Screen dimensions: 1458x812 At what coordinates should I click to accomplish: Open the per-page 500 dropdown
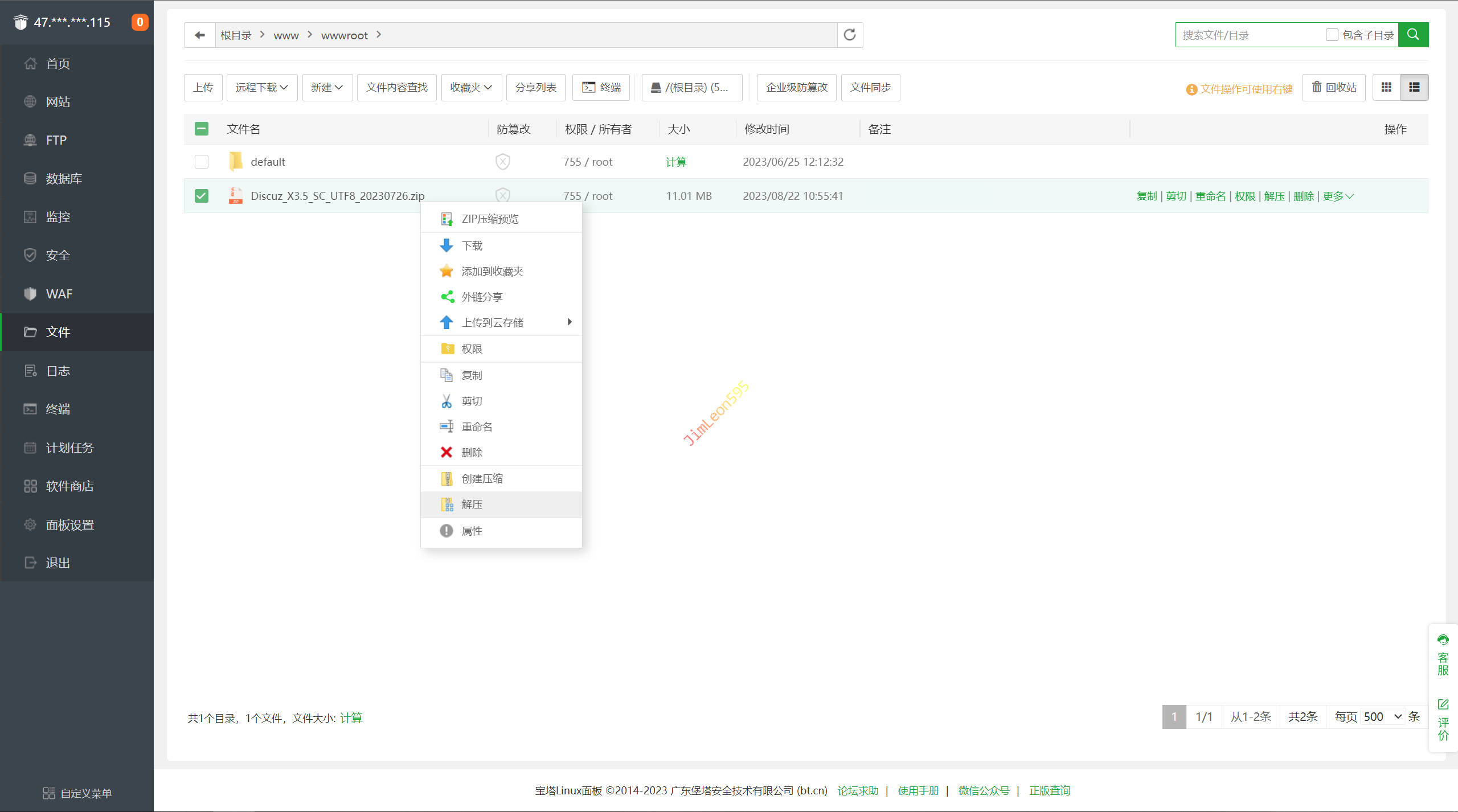(x=1382, y=716)
